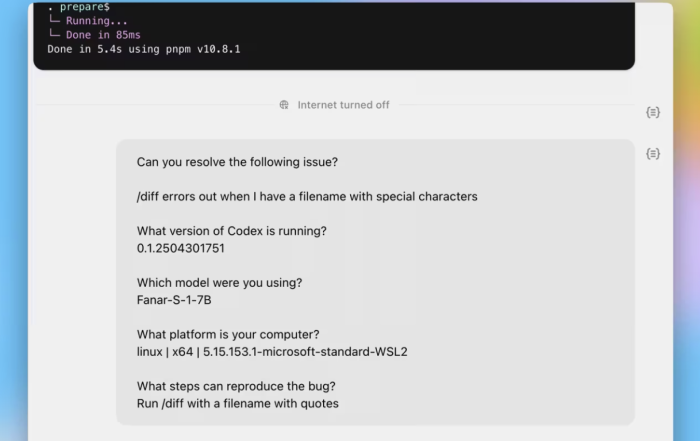Click the prepare$ line in terminal output

(x=79, y=7)
